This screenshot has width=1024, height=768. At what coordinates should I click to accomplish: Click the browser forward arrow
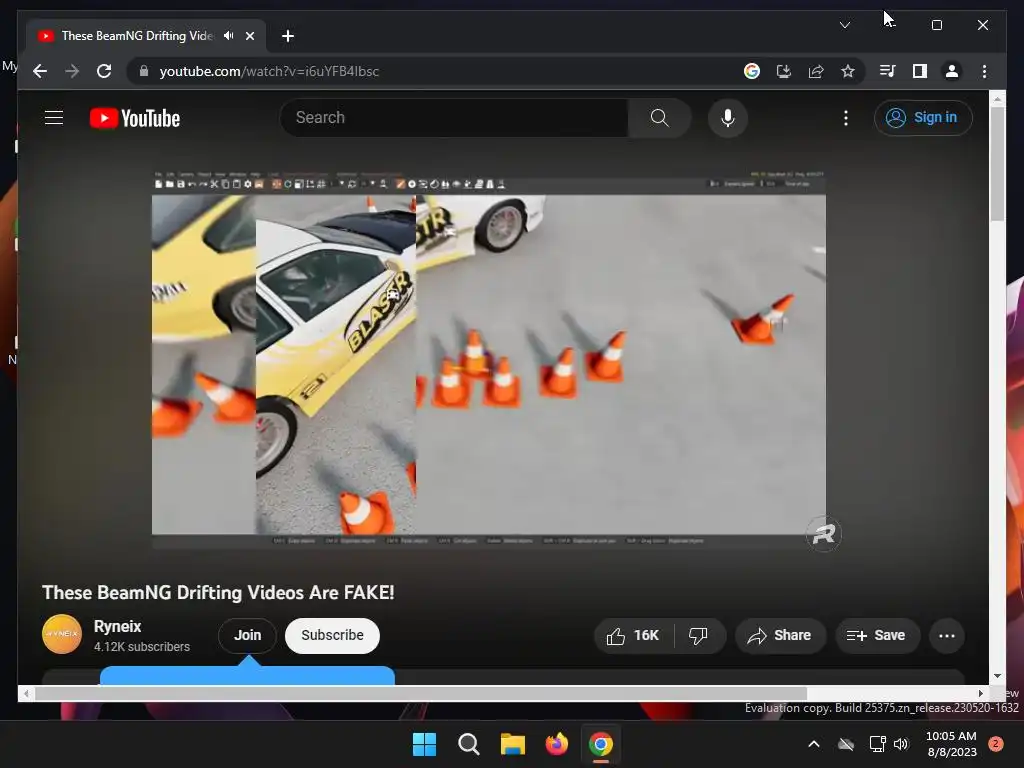point(72,71)
